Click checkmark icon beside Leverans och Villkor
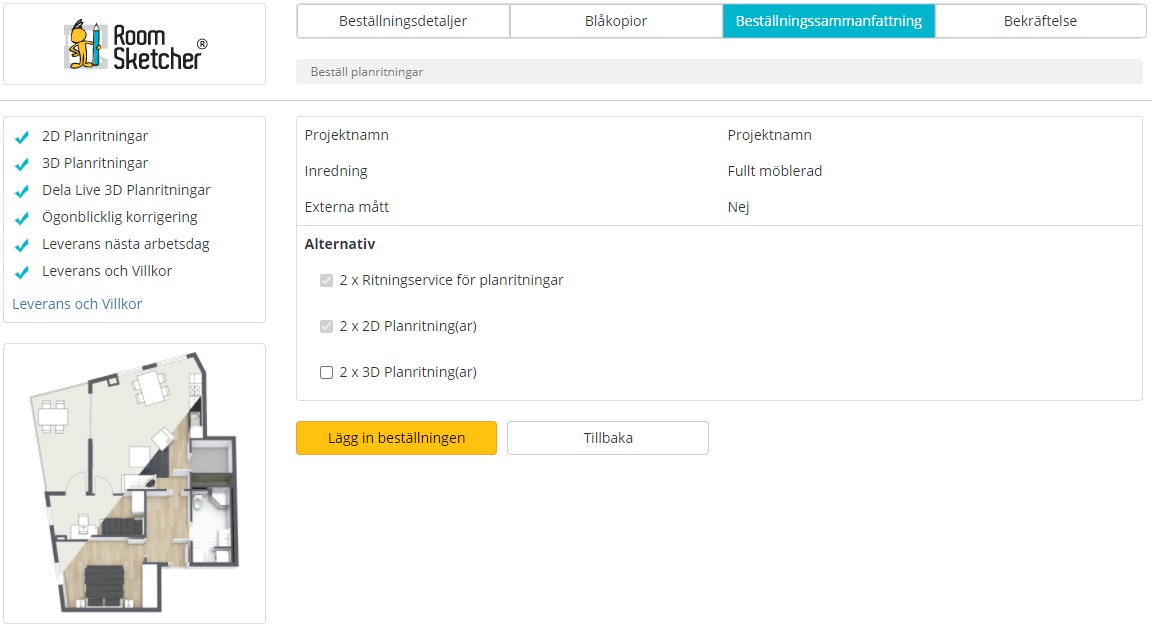This screenshot has height=629, width=1152. click(x=22, y=272)
